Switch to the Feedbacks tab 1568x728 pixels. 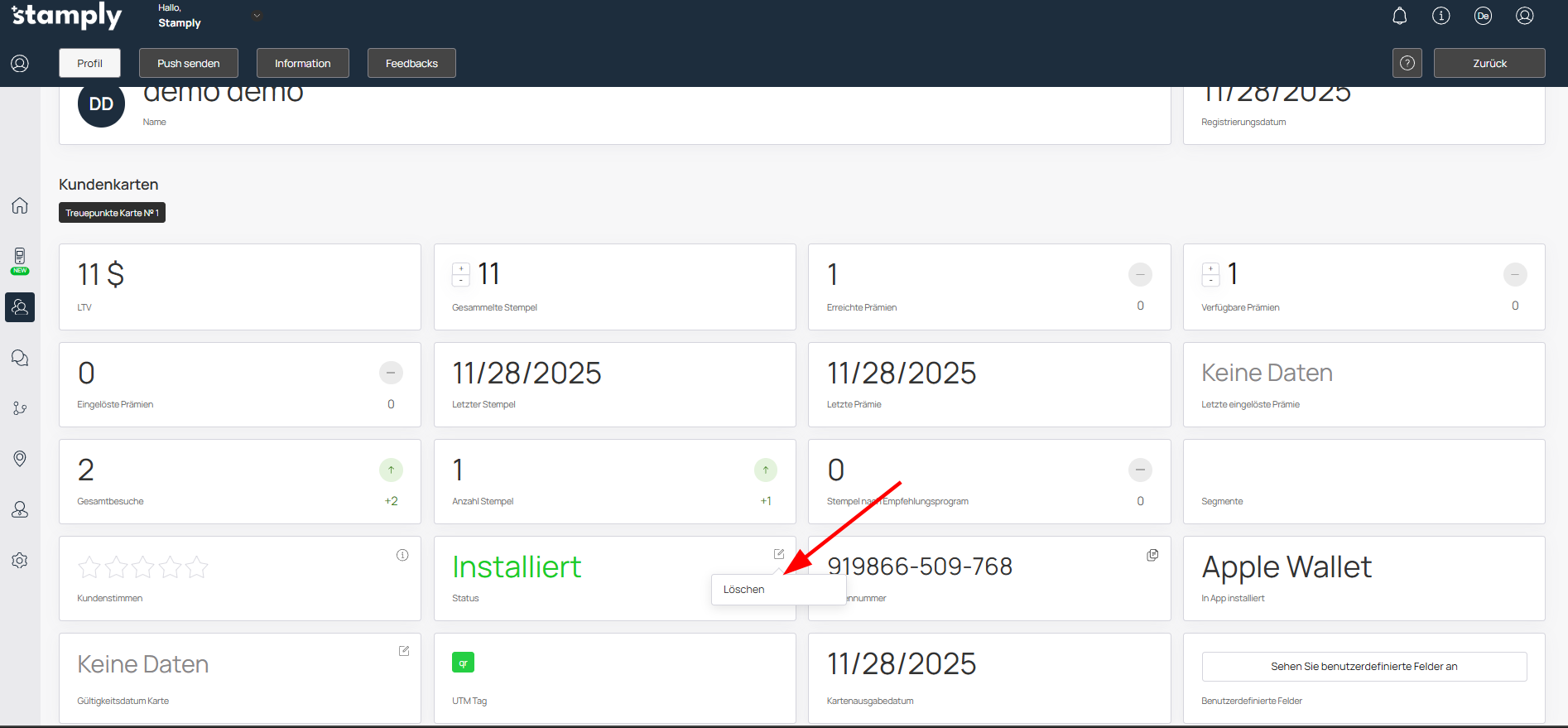pos(411,63)
